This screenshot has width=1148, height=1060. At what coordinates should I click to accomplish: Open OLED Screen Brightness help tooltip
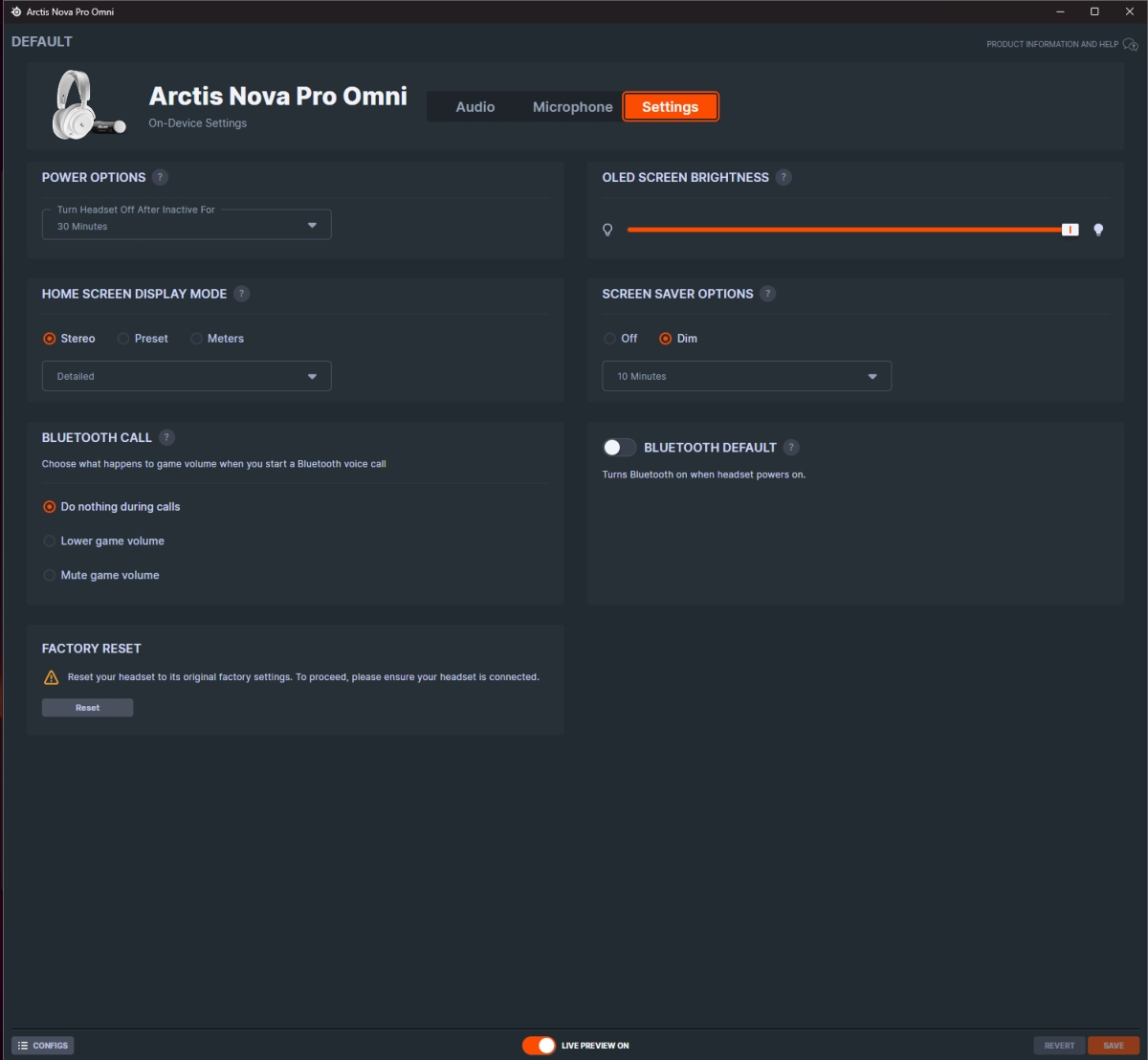point(784,177)
